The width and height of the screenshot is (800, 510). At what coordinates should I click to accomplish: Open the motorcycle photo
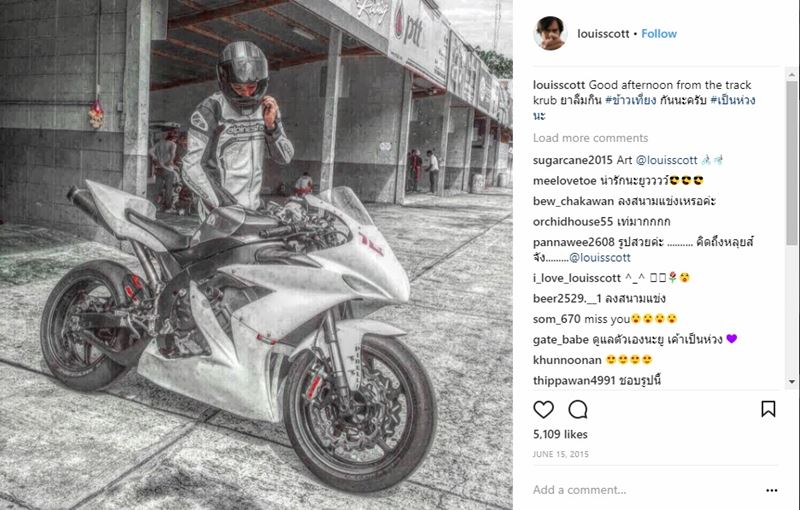256,255
